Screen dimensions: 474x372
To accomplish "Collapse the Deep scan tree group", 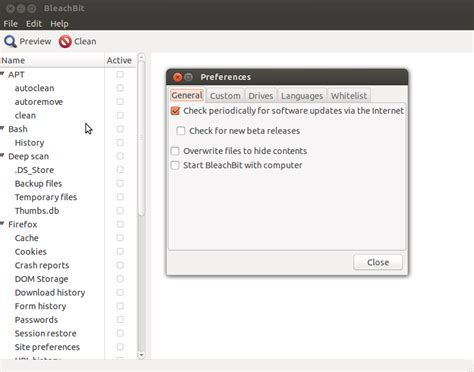I will (3, 155).
